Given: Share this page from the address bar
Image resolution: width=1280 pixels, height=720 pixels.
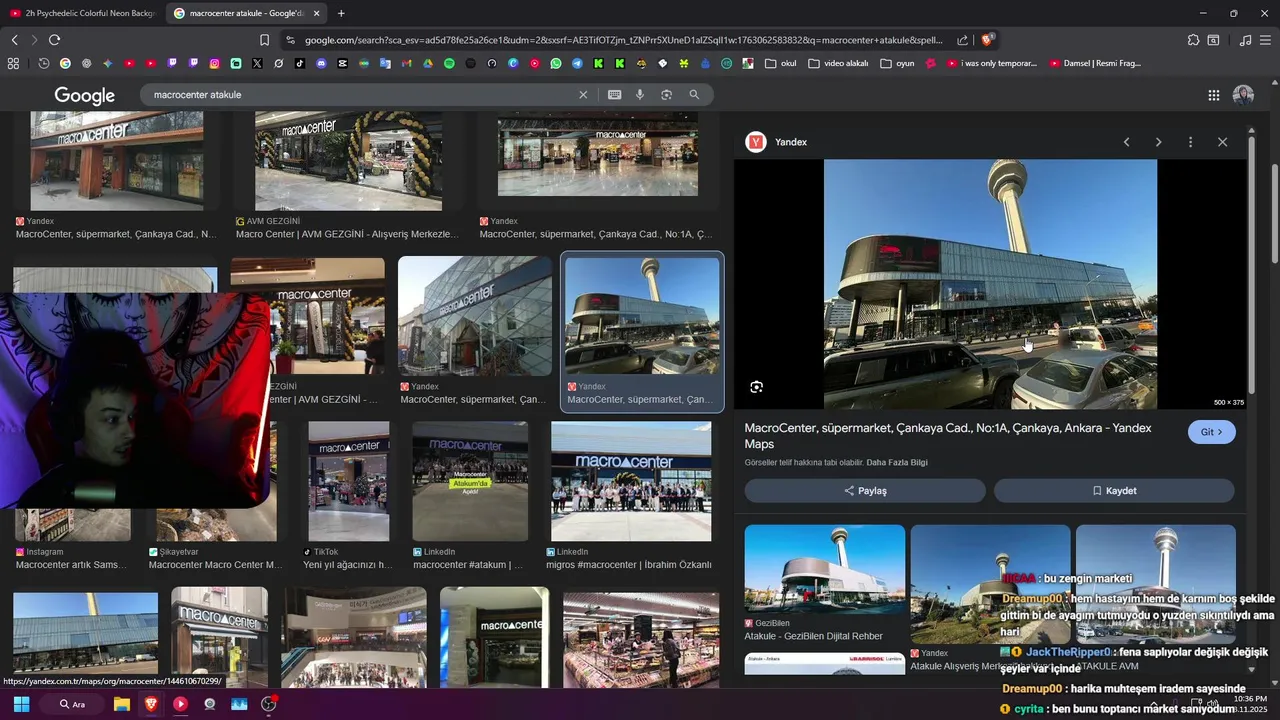Looking at the screenshot, I should [x=962, y=40].
